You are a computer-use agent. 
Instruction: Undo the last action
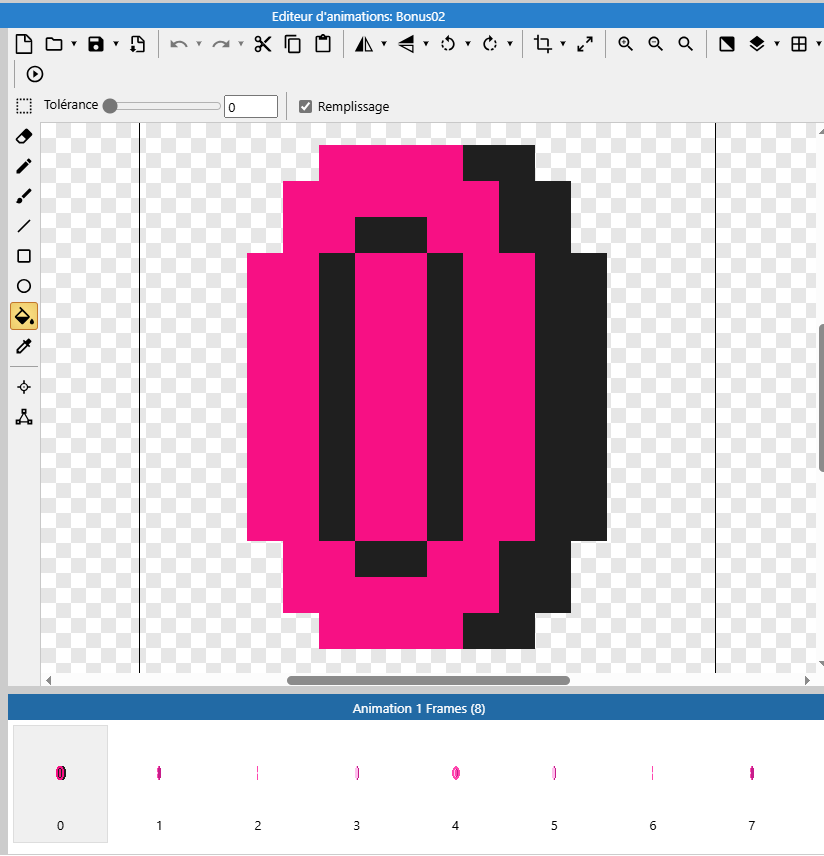point(179,44)
